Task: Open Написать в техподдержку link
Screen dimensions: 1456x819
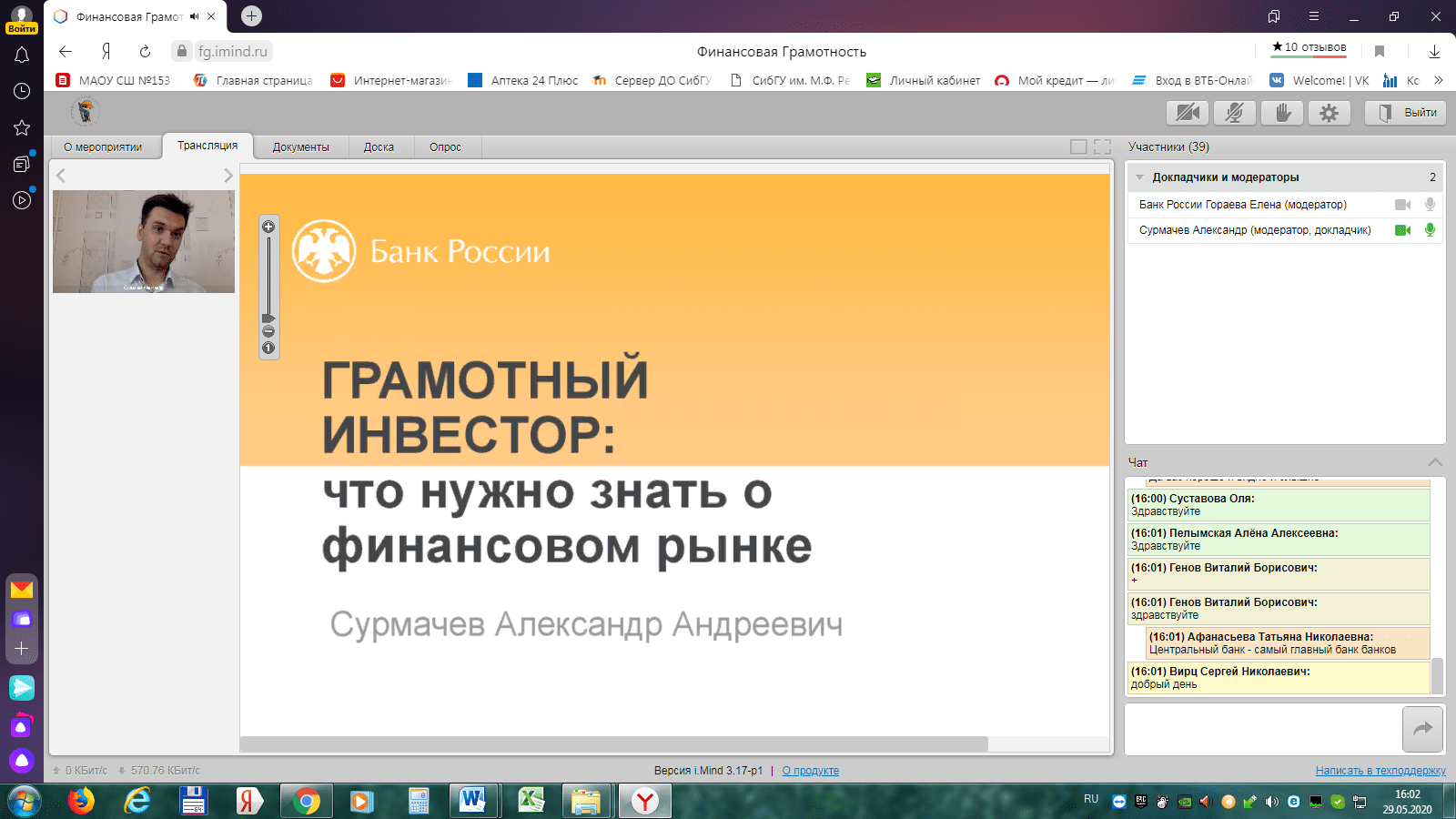Action: 1380,771
